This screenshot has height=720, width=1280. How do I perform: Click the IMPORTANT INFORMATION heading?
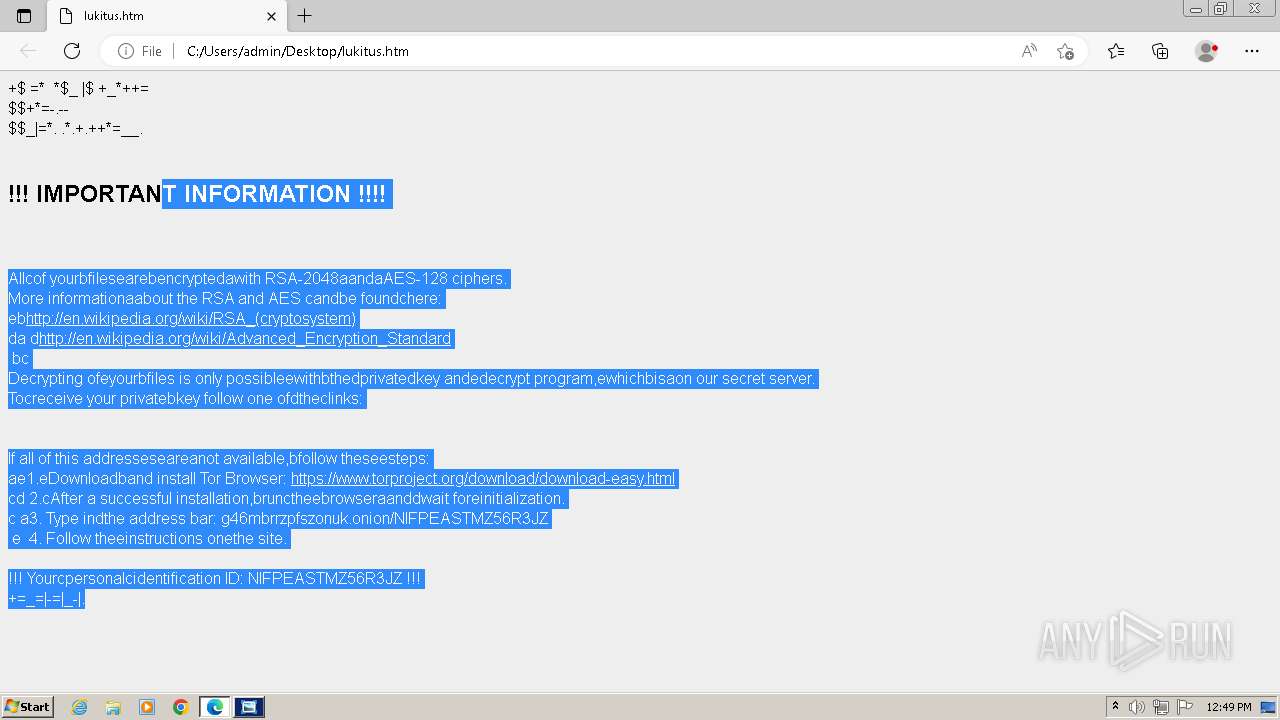pos(197,194)
